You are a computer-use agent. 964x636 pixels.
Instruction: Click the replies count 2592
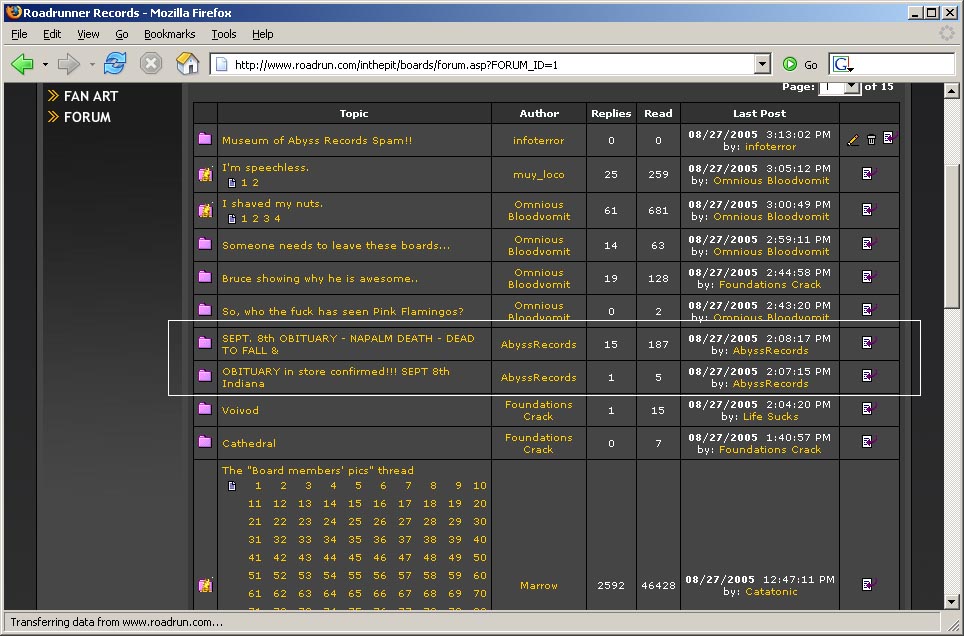(x=611, y=586)
